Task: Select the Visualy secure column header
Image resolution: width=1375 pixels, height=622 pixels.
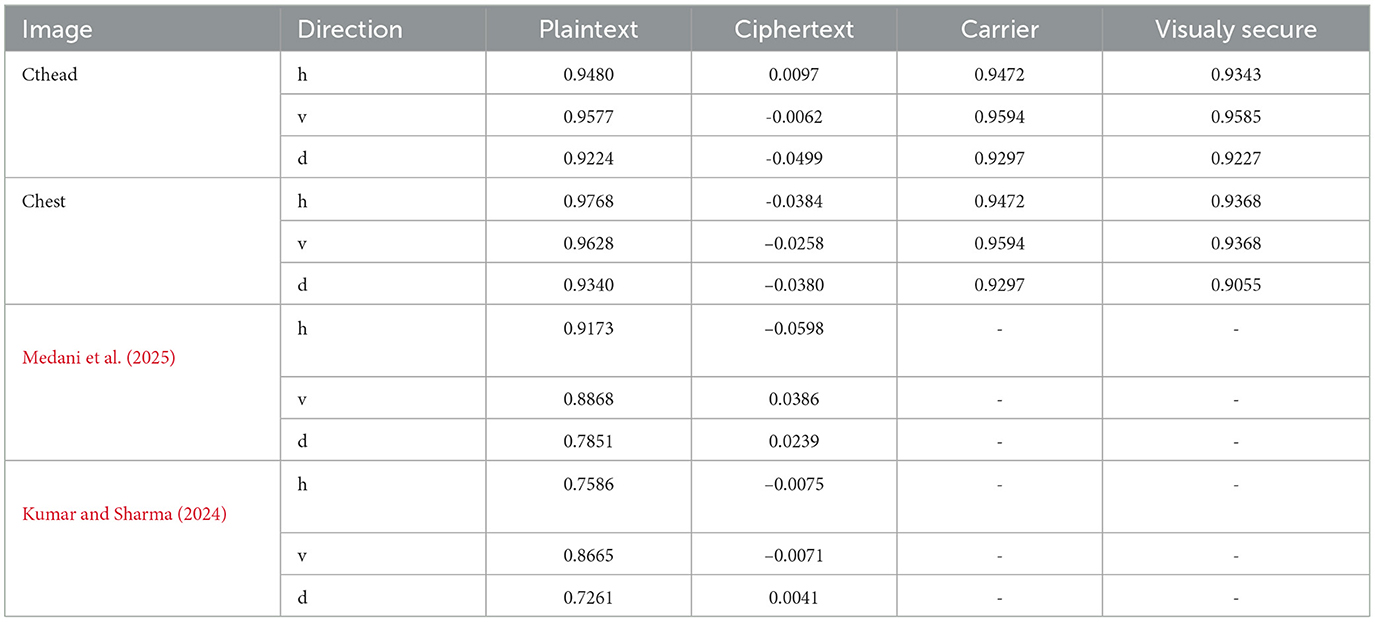Action: [1236, 29]
